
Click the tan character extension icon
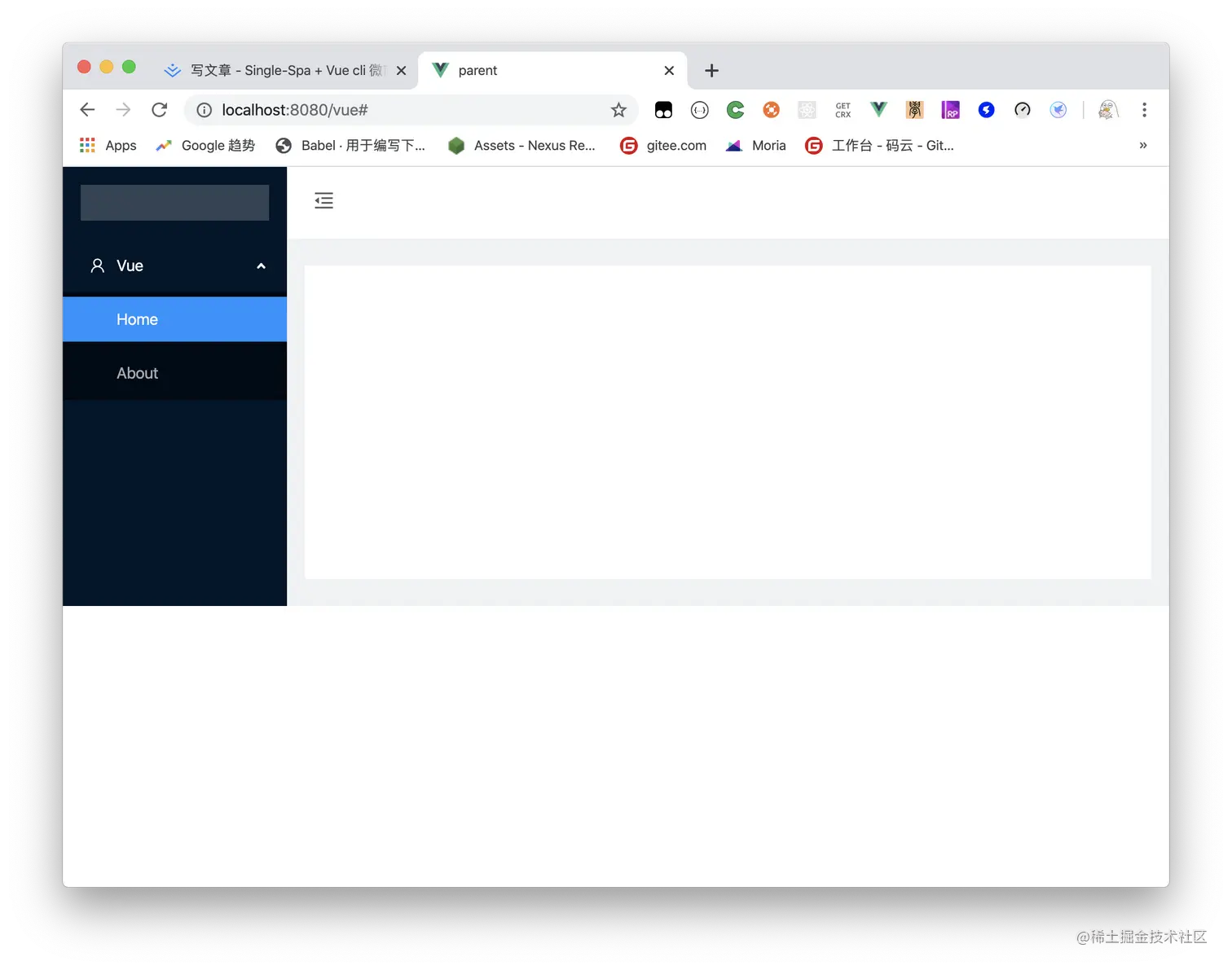point(914,110)
